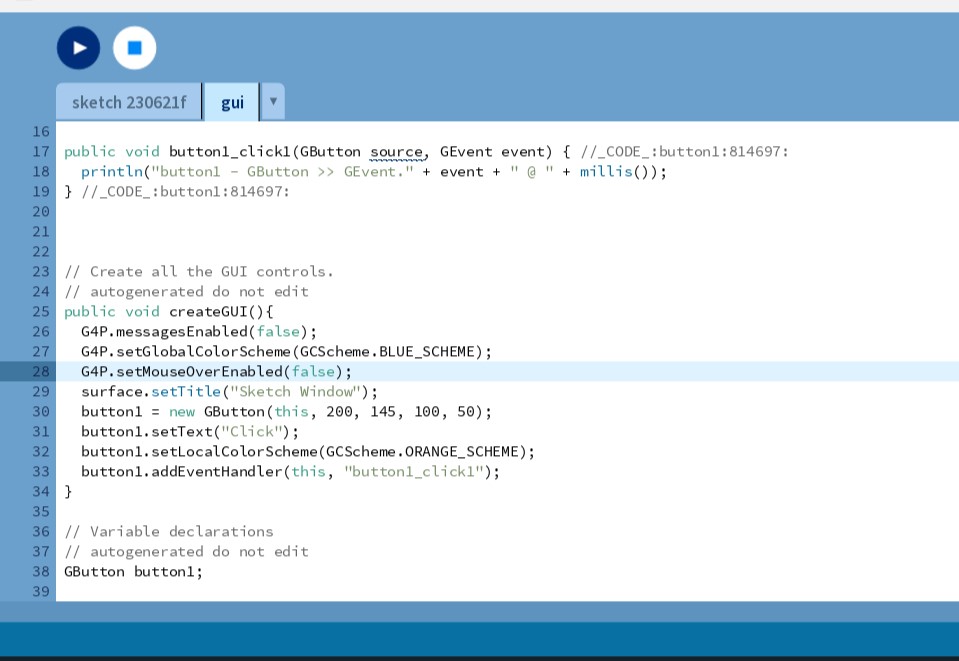Image resolution: width=959 pixels, height=661 pixels.
Task: Click line number 38 in the gutter
Action: pyautogui.click(x=41, y=571)
